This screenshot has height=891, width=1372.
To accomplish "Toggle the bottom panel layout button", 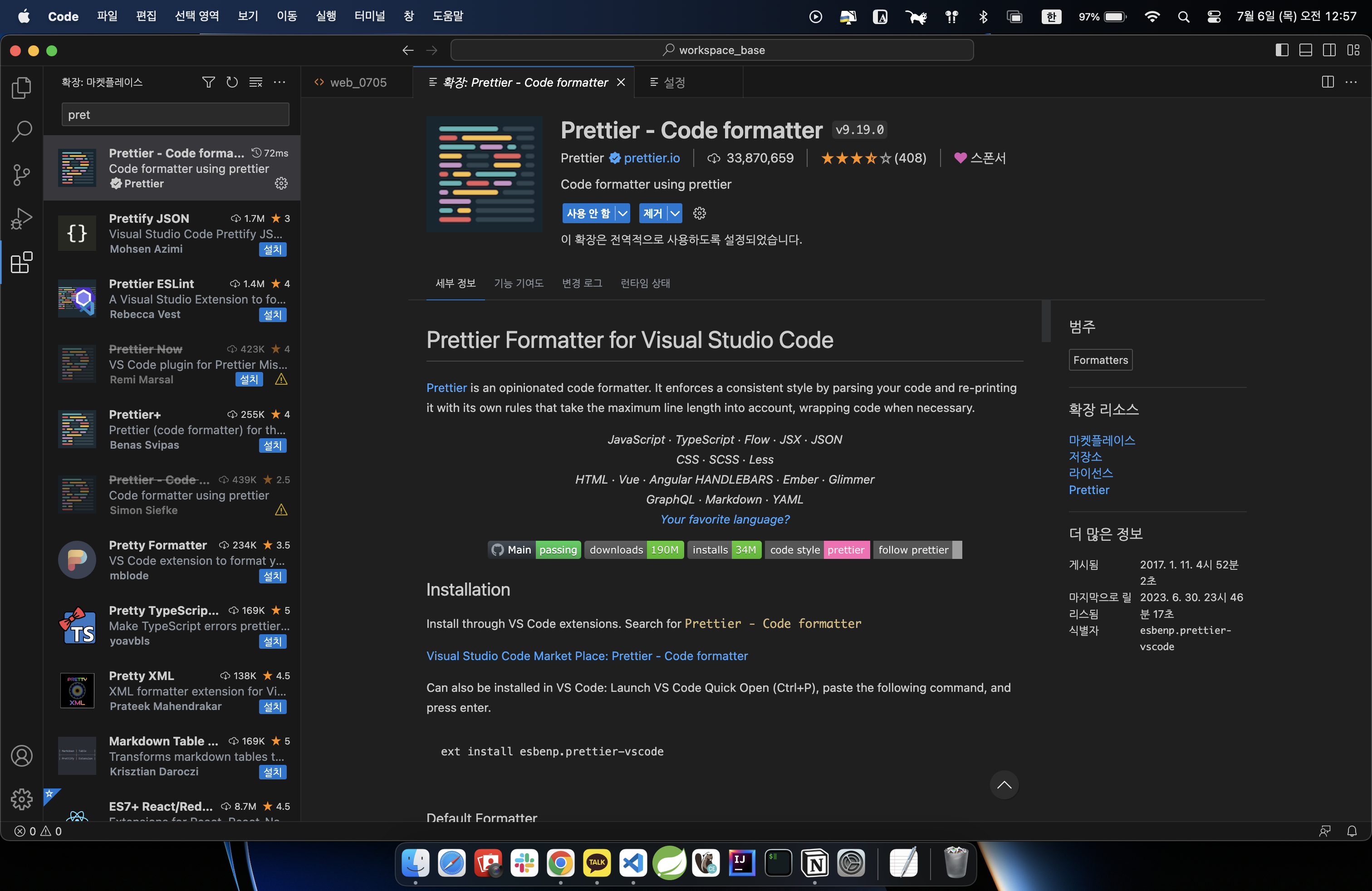I will 1305,50.
